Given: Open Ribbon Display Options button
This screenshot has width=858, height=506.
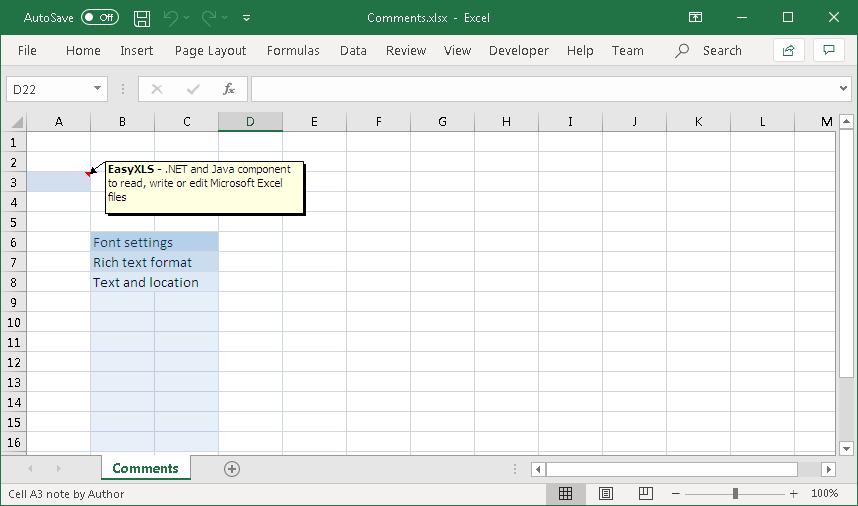Looking at the screenshot, I should click(x=696, y=18).
